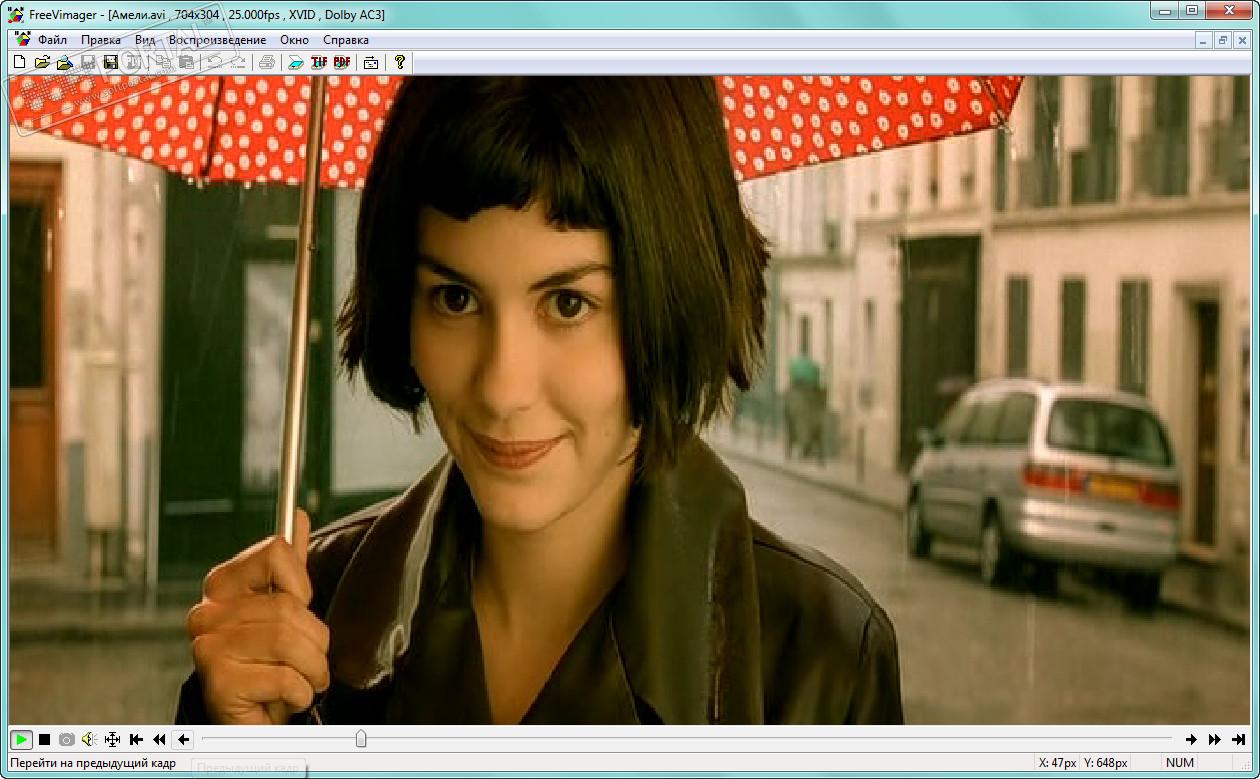Click the redo arrow icon
The image size is (1260, 779).
pyautogui.click(x=238, y=62)
